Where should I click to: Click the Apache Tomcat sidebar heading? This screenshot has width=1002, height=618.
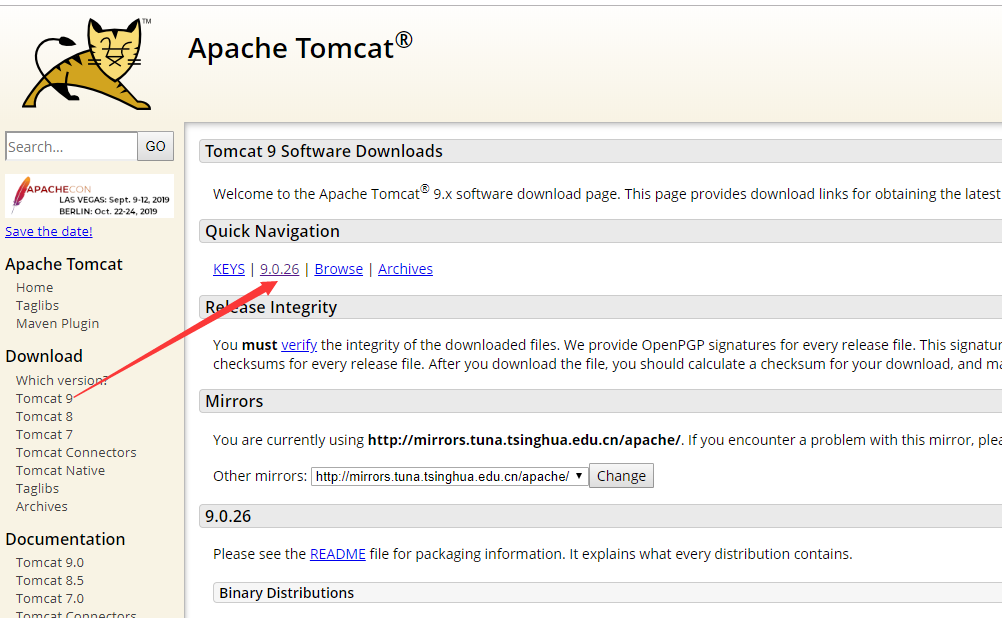pyautogui.click(x=64, y=265)
